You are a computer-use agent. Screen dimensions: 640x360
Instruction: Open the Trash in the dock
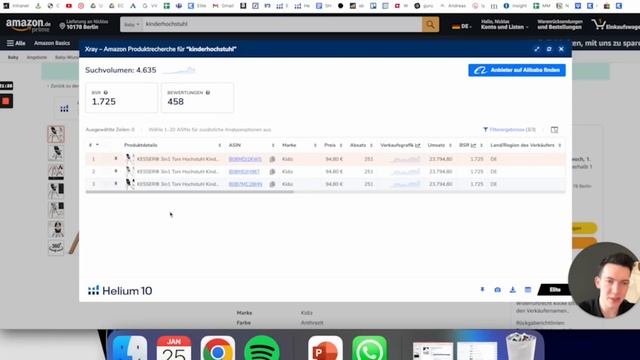pyautogui.click(x=521, y=347)
